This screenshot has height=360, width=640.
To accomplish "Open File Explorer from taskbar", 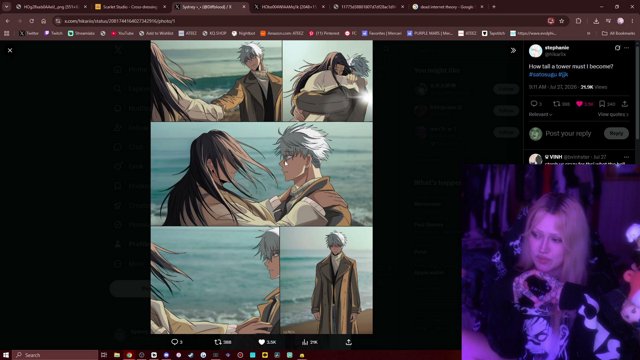I will 117,355.
